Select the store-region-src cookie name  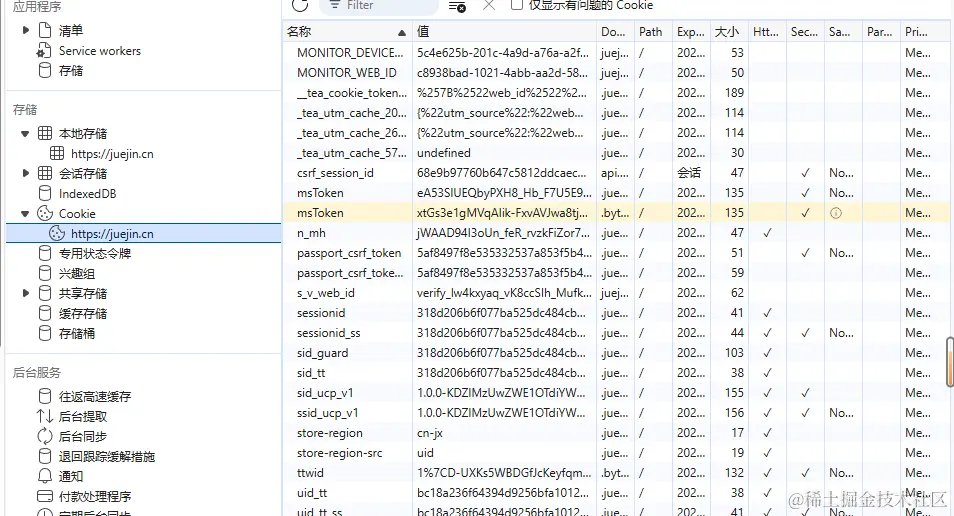coord(339,453)
